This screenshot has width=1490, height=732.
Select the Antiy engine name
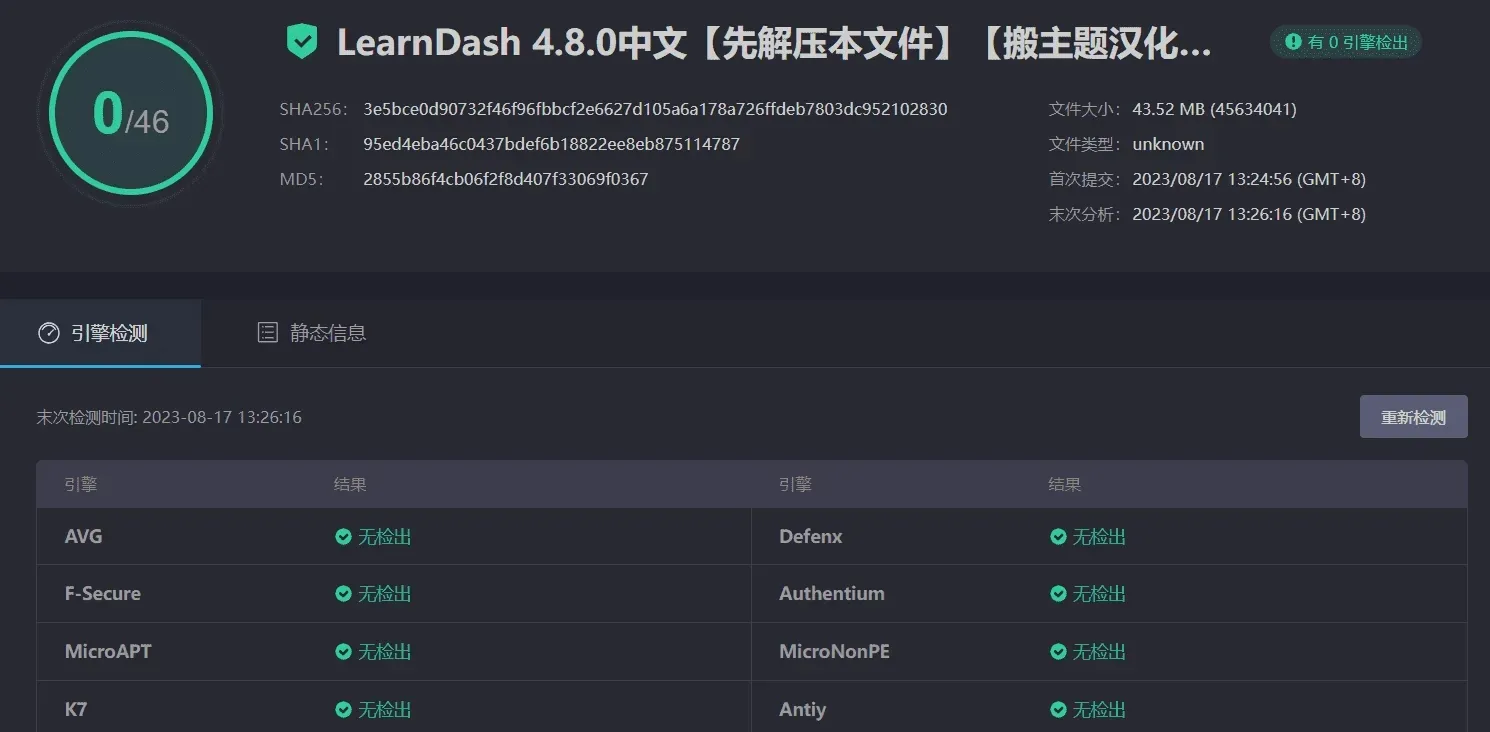coord(803,709)
